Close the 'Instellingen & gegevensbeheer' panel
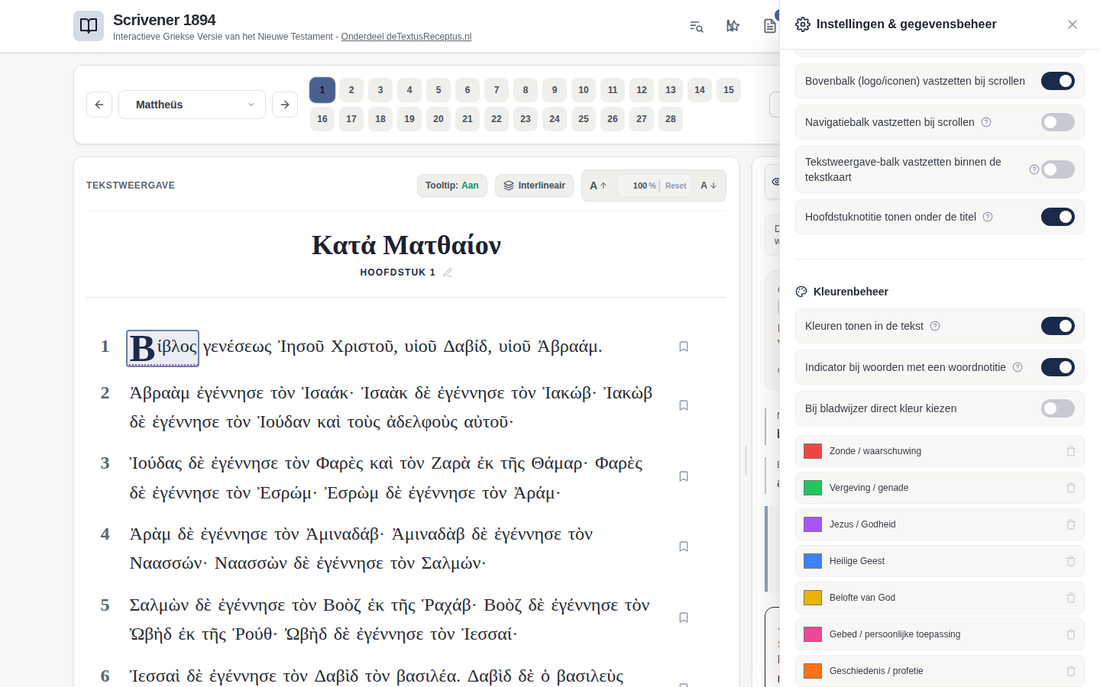Image resolution: width=1100 pixels, height=687 pixels. [x=1072, y=25]
